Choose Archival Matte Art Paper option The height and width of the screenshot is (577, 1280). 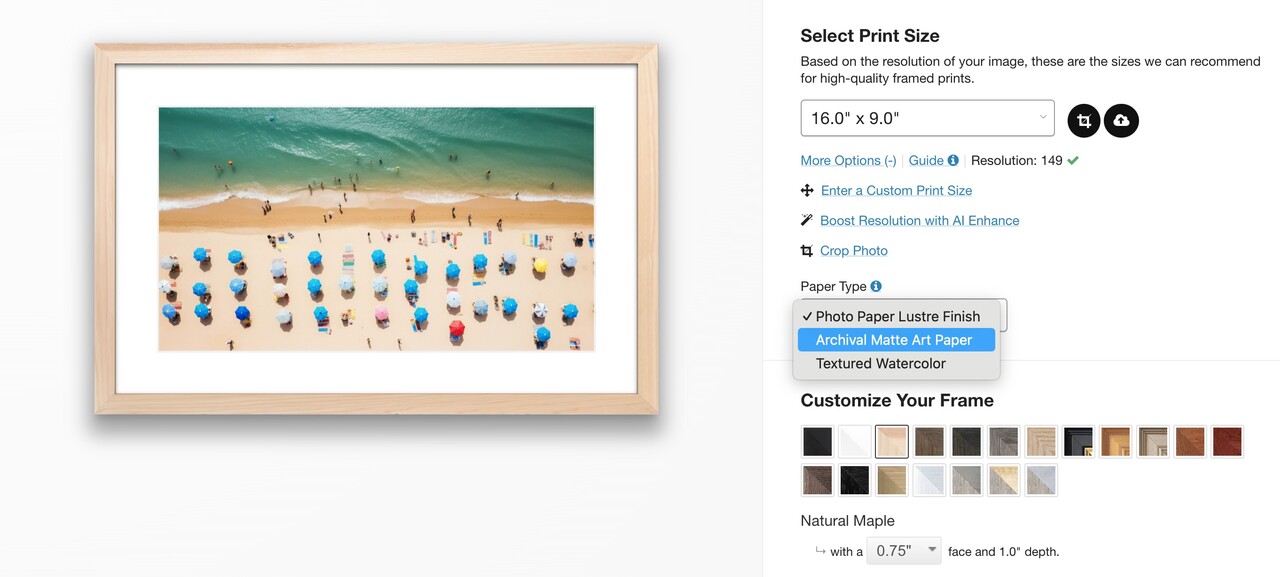[x=894, y=340]
